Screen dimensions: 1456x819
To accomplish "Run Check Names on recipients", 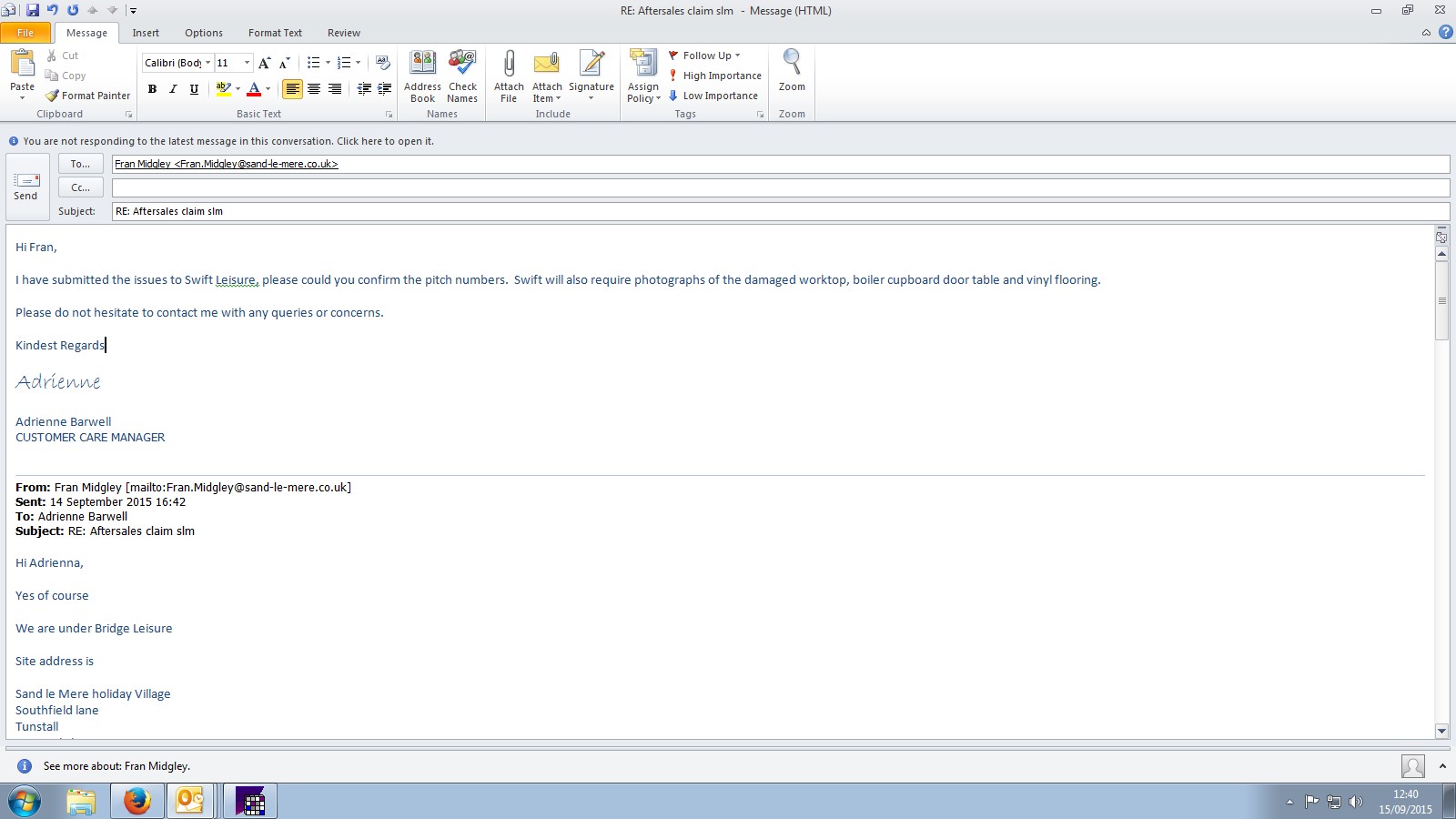I will click(462, 76).
